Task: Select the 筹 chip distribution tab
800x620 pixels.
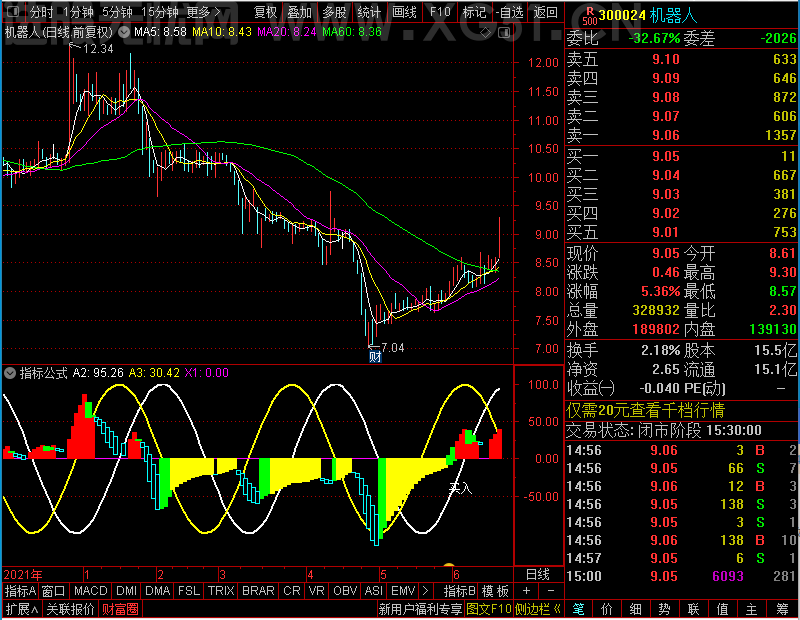Action: pos(783,609)
